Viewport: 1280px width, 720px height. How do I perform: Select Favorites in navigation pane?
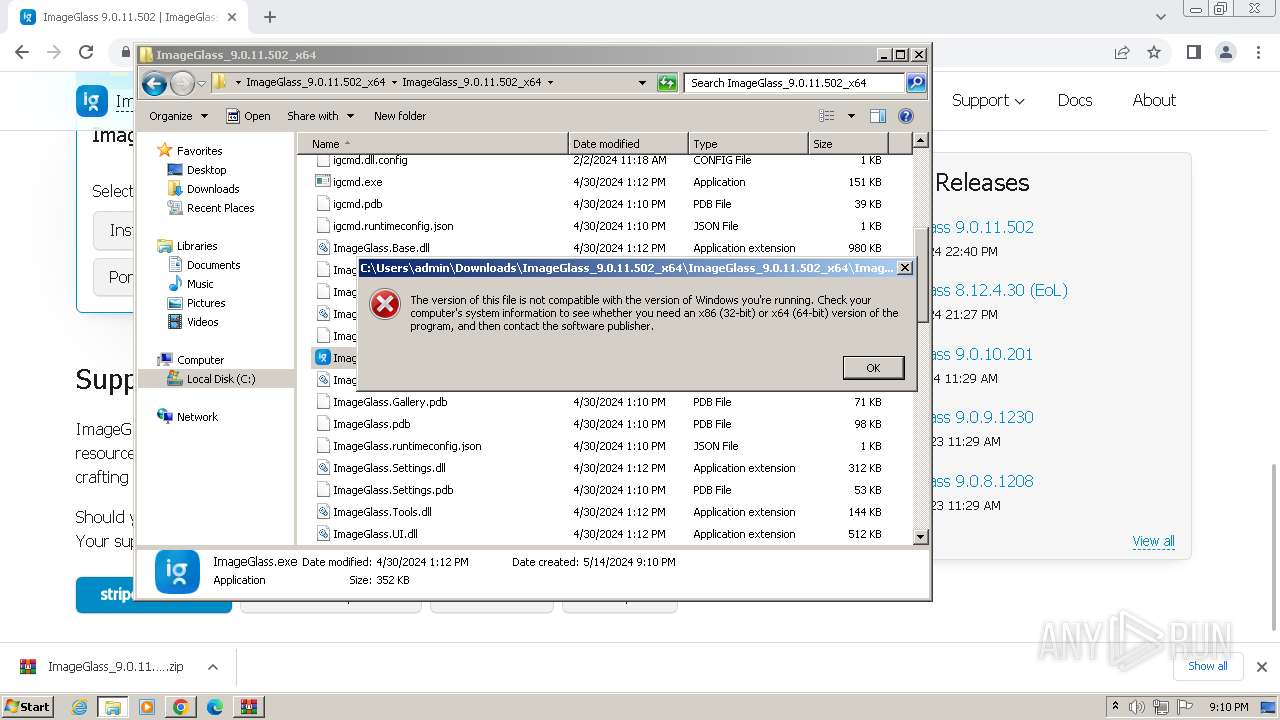199,151
